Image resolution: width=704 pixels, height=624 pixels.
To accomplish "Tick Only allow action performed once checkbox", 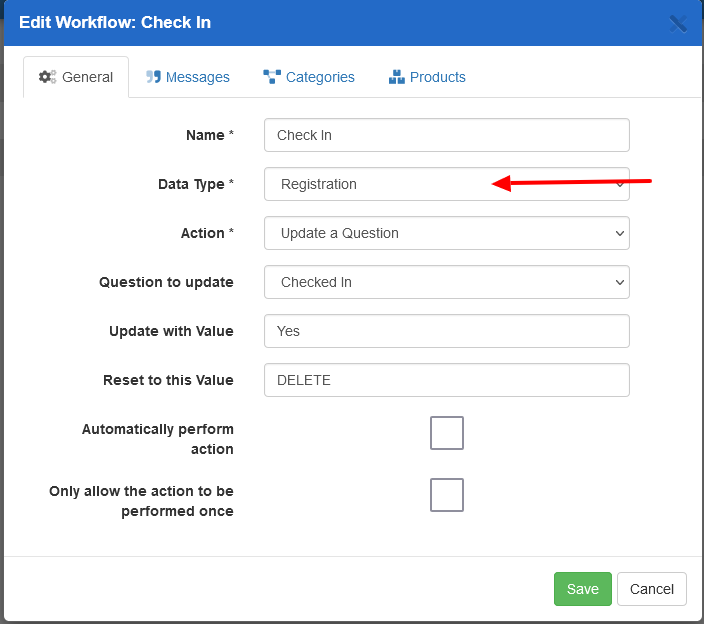I will click(447, 495).
